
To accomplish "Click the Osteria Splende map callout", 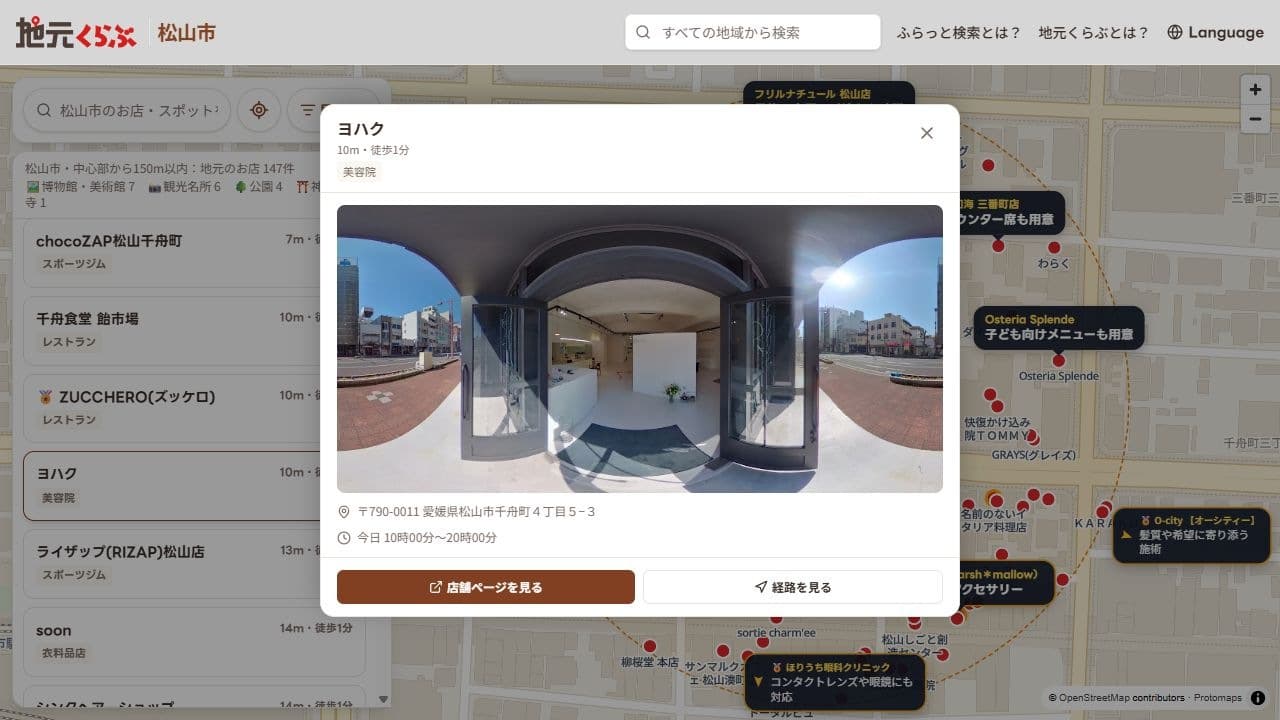I will click(x=1059, y=327).
